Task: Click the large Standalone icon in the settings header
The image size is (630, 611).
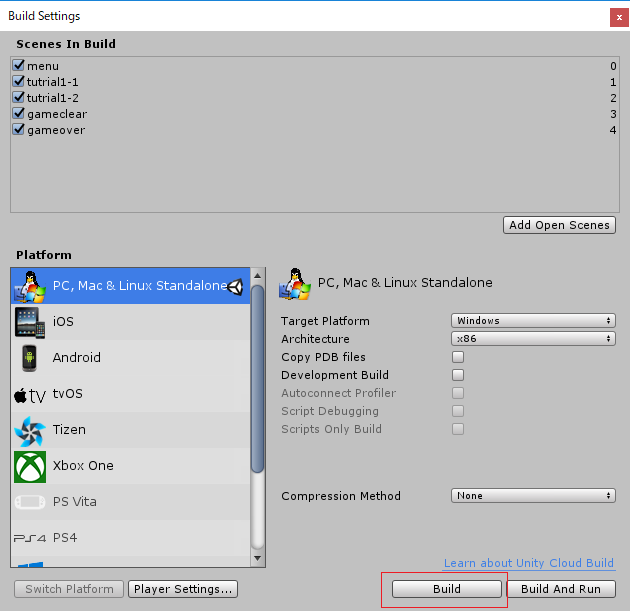Action: click(295, 284)
